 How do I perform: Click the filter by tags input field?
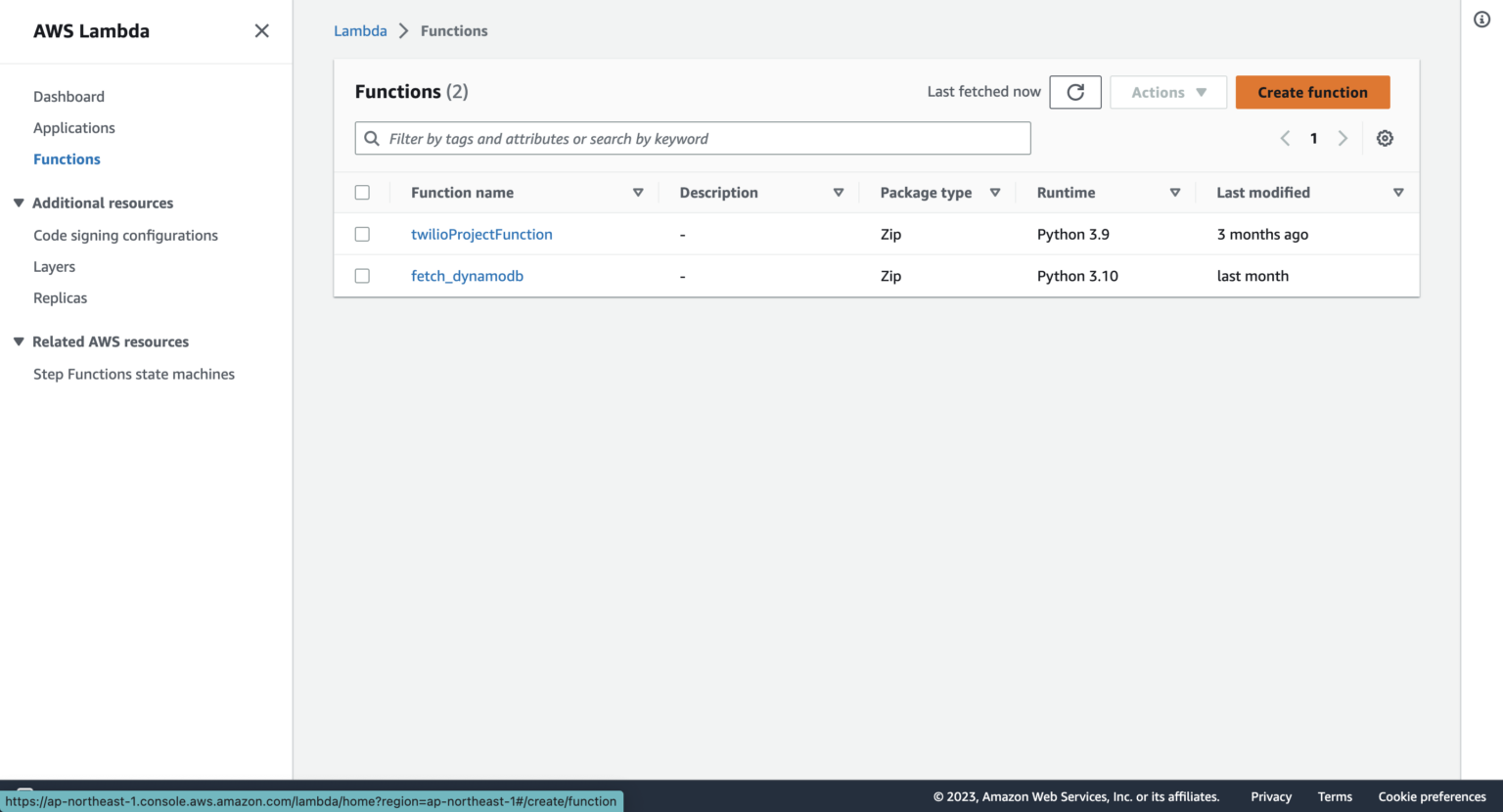coord(685,138)
